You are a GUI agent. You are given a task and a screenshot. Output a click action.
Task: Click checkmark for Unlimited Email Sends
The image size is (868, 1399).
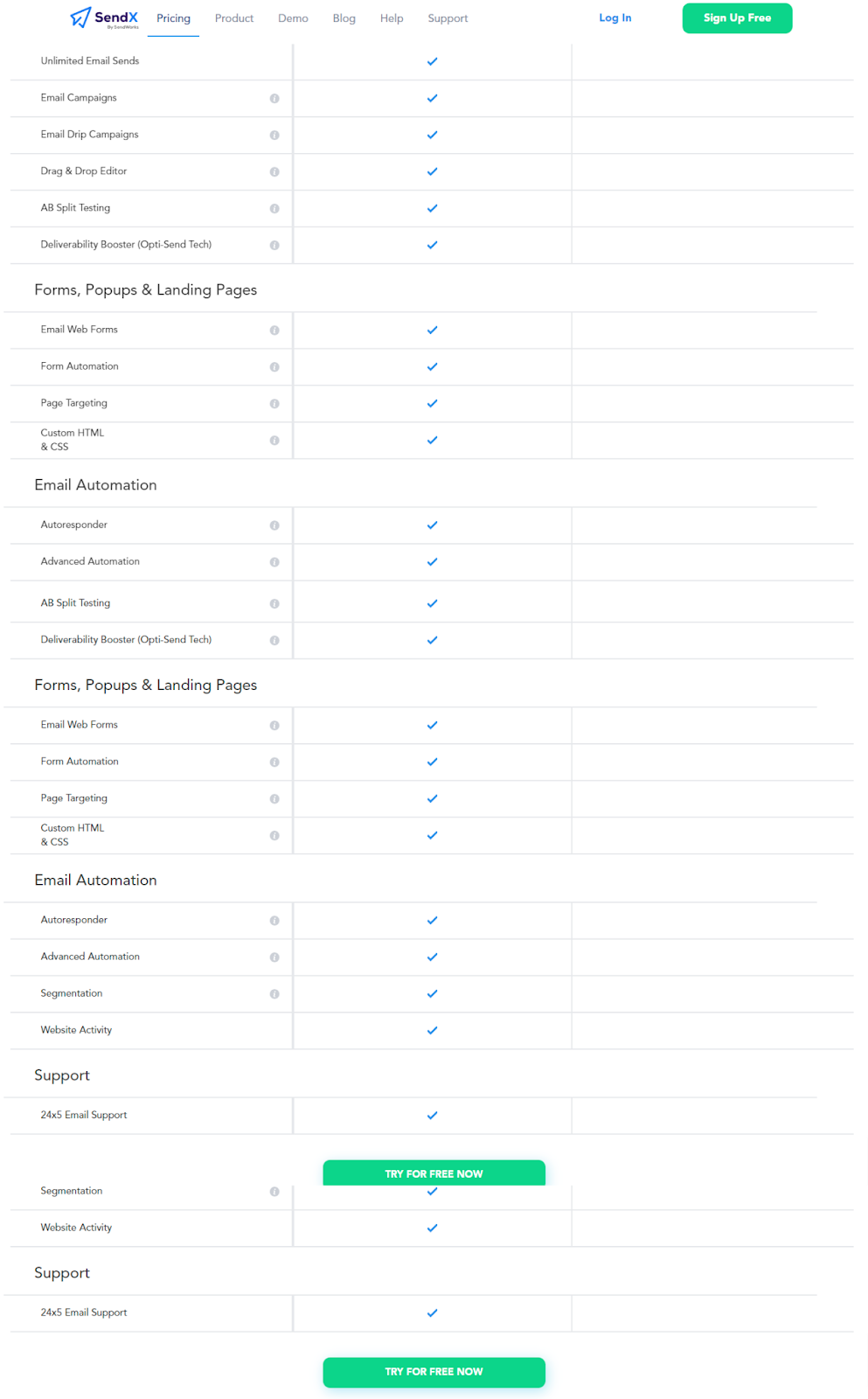pos(432,62)
